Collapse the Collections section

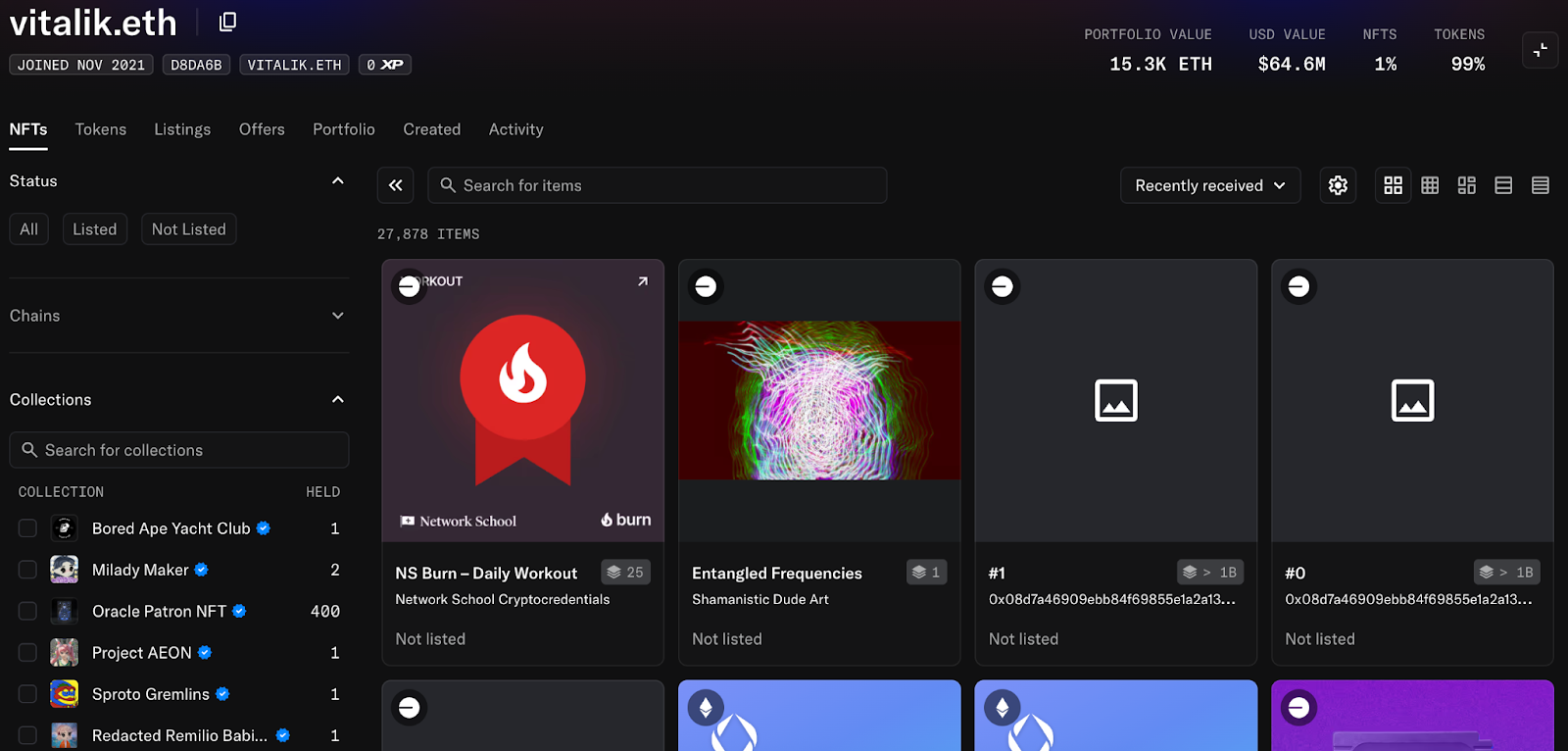pyautogui.click(x=337, y=400)
